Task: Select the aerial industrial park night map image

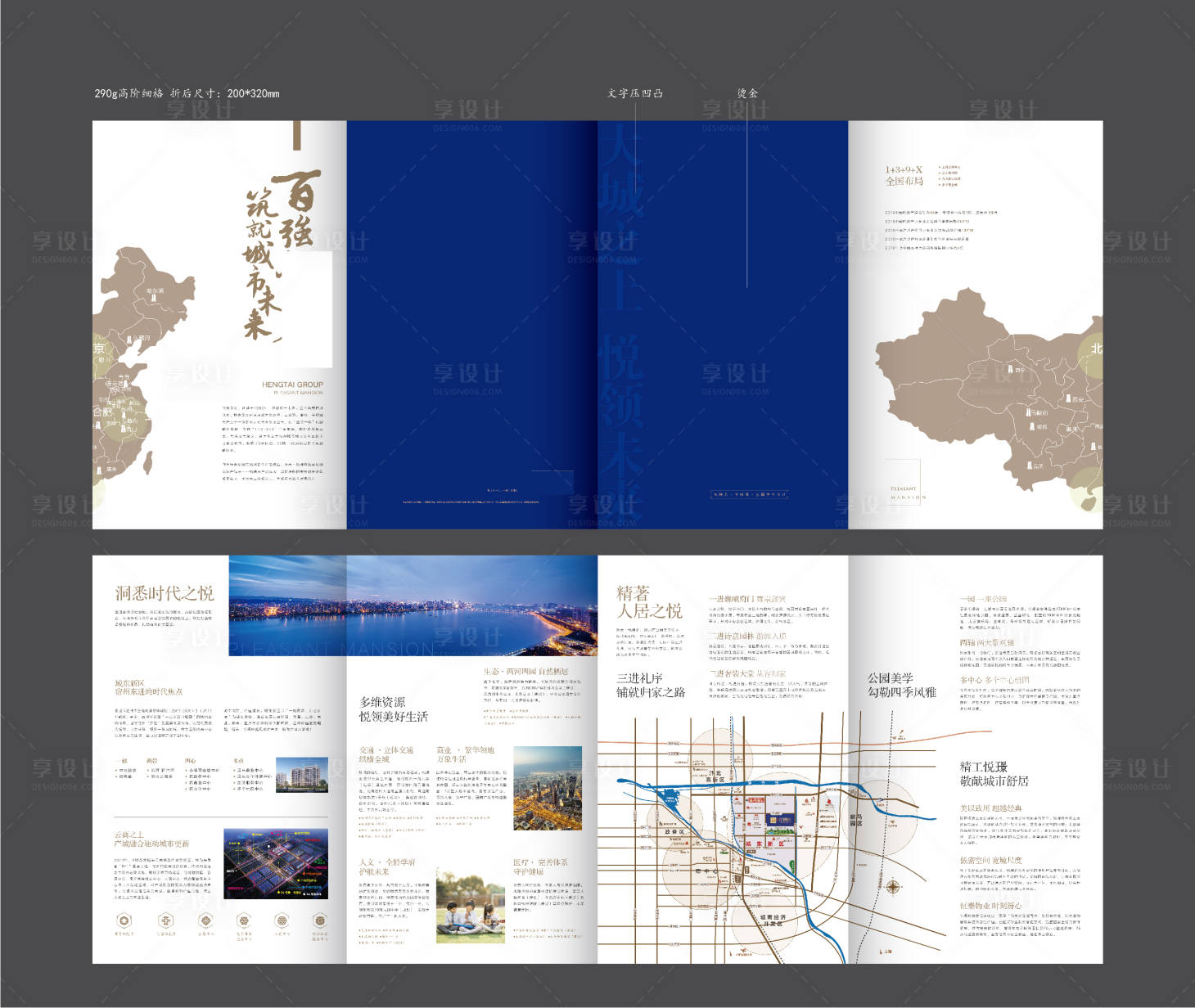Action: coord(275,865)
